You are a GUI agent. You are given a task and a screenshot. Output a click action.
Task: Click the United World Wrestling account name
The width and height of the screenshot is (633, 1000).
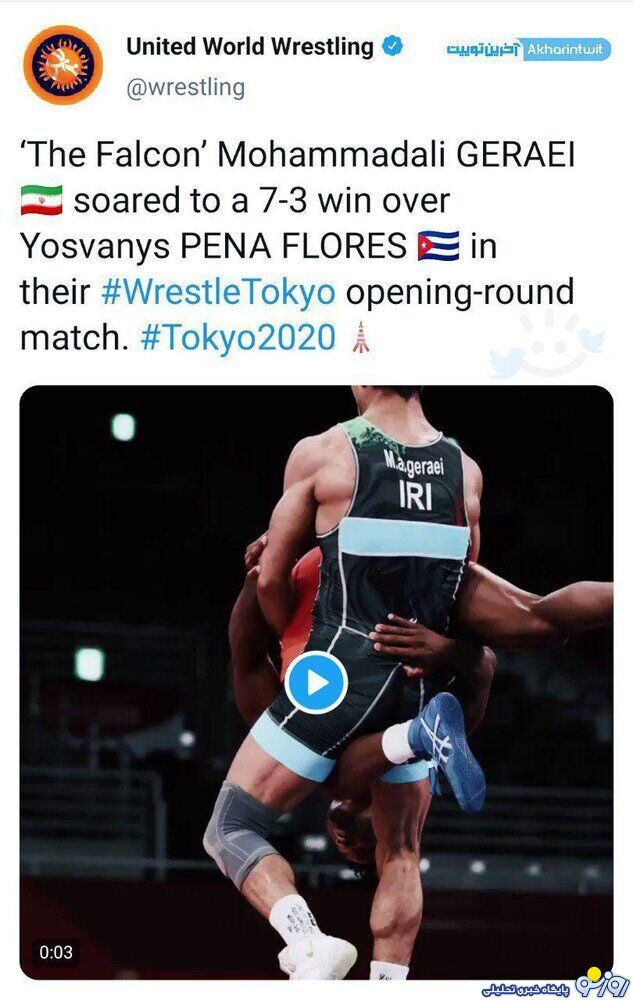(250, 47)
